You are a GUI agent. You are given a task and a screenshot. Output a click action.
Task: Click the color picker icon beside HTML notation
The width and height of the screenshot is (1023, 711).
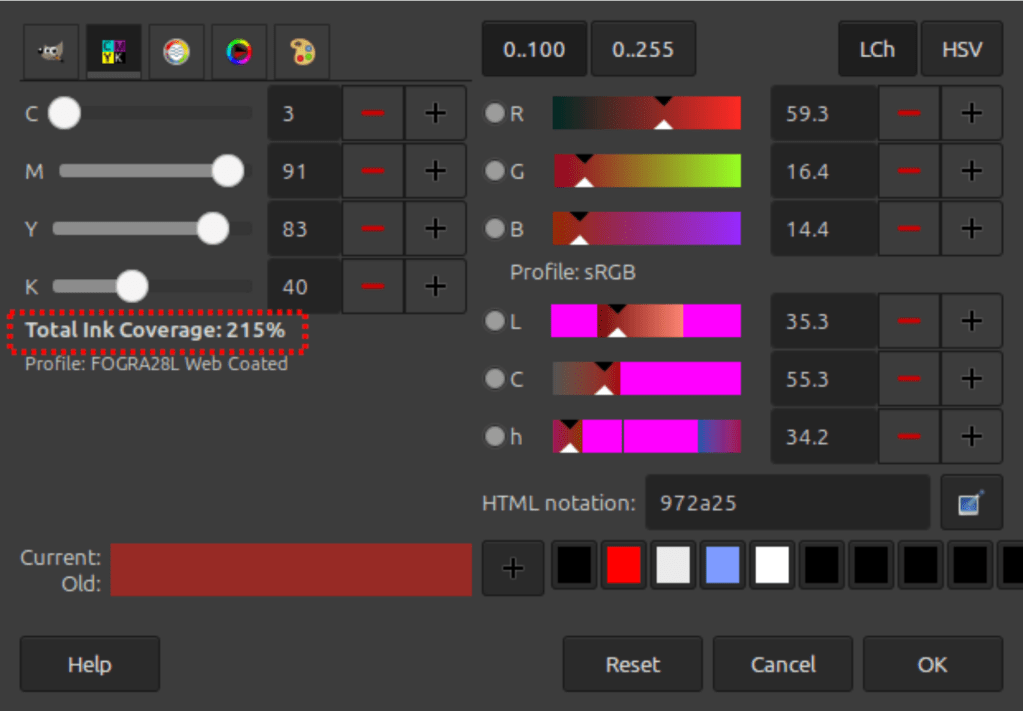tap(971, 503)
